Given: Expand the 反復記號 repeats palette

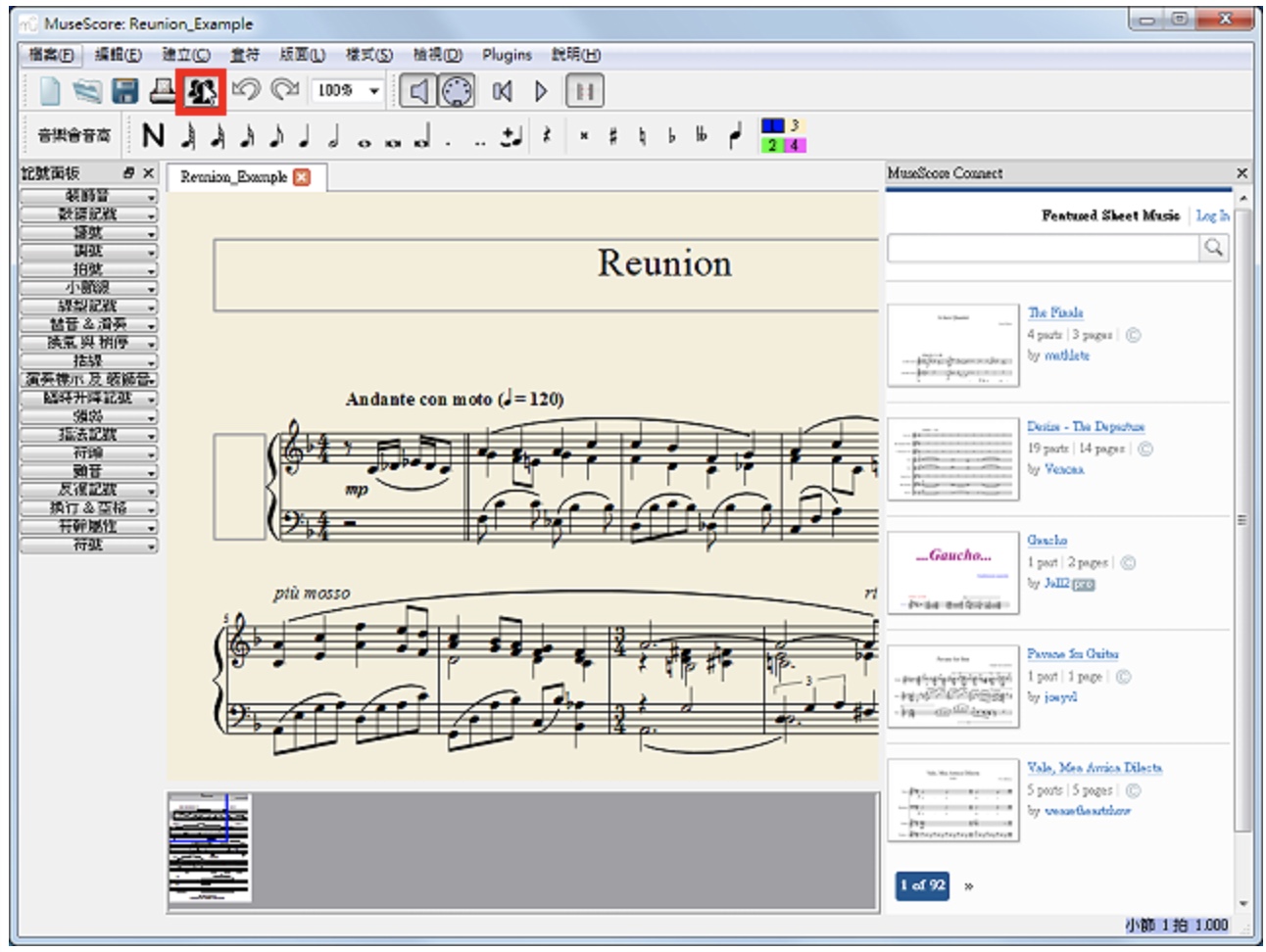Looking at the screenshot, I should pos(89,490).
